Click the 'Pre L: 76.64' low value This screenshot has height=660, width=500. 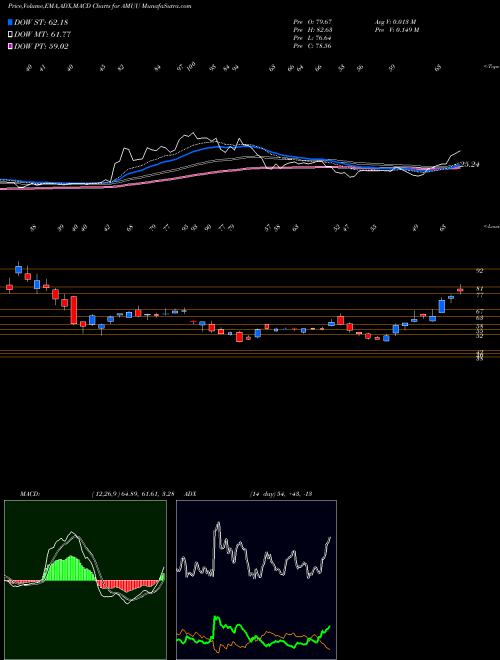312,38
